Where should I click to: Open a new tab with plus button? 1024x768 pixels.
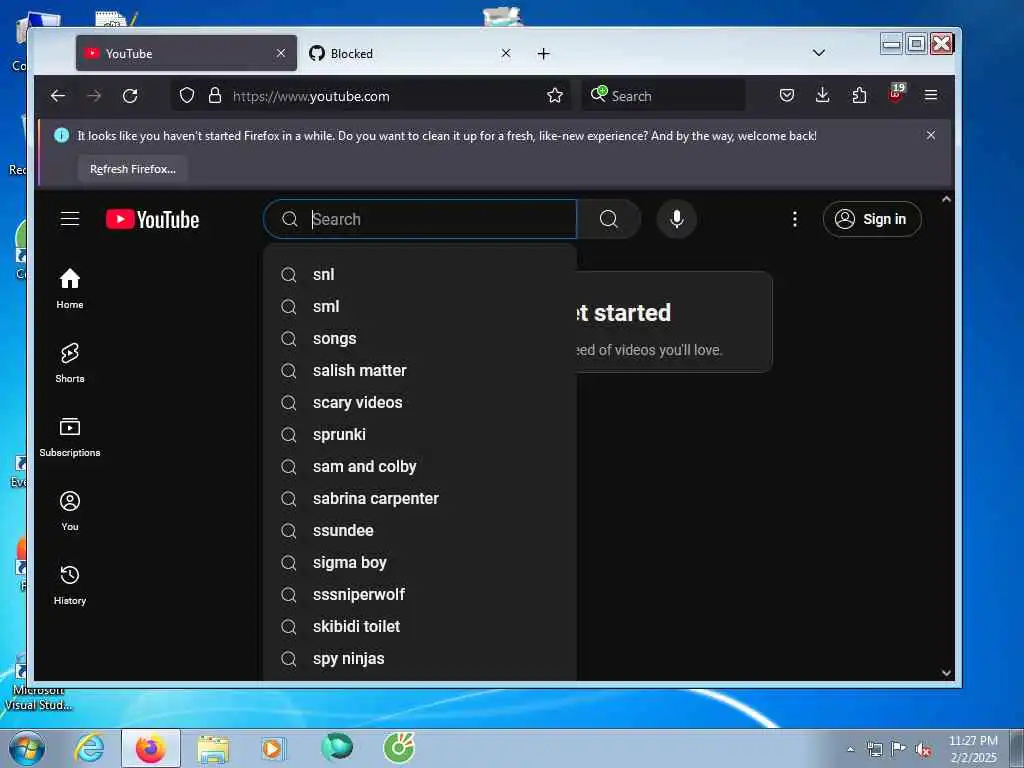pyautogui.click(x=543, y=54)
